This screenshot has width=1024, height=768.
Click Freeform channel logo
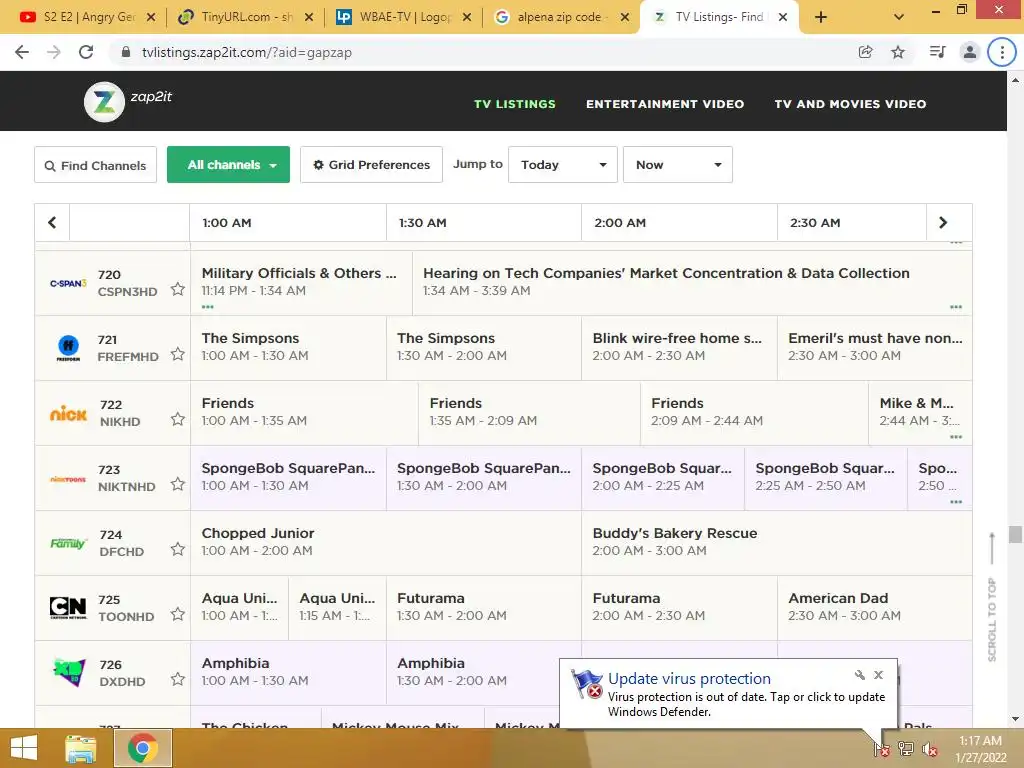pos(68,348)
